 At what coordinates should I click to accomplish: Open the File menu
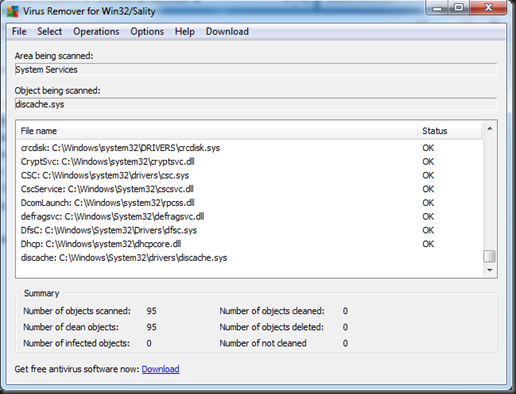pyautogui.click(x=19, y=31)
